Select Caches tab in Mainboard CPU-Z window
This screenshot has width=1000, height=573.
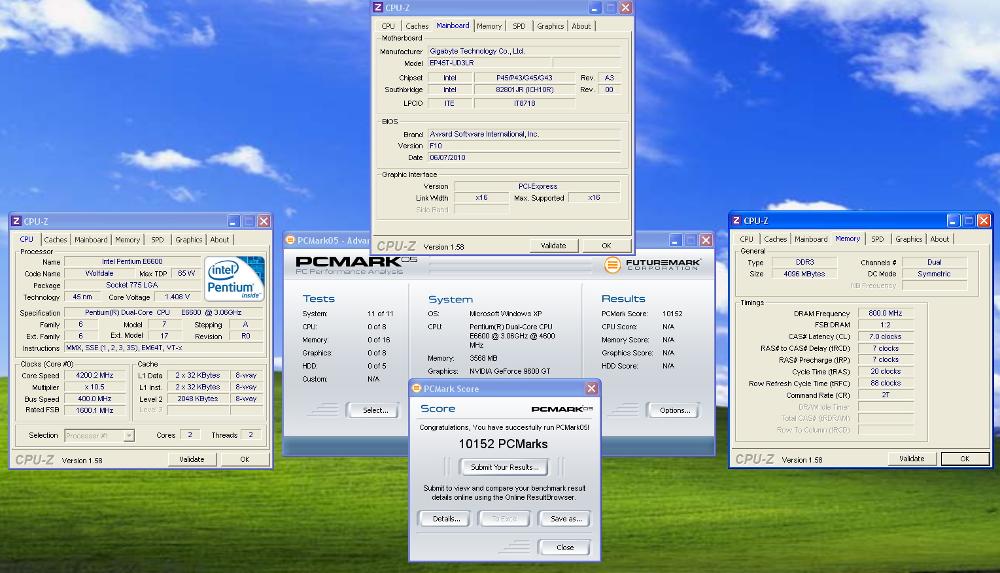417,26
